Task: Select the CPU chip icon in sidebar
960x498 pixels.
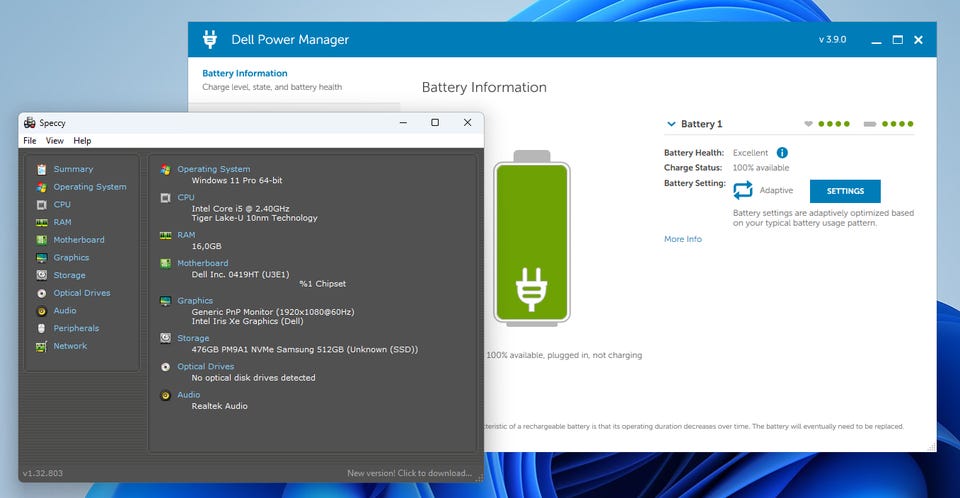Action: (x=42, y=204)
